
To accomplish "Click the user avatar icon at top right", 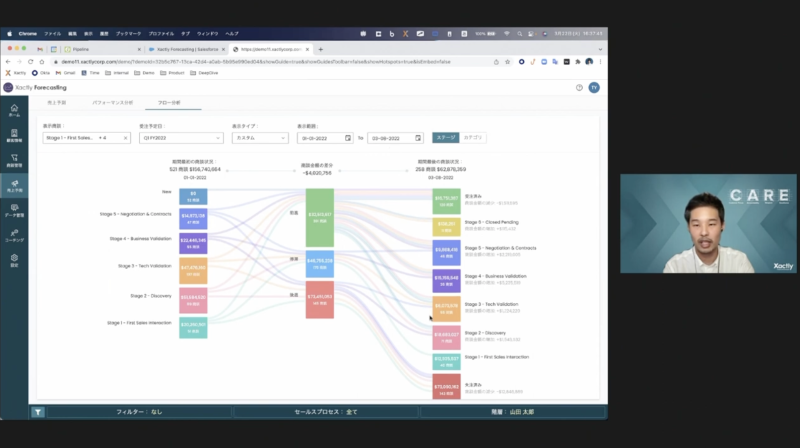I will (x=593, y=87).
